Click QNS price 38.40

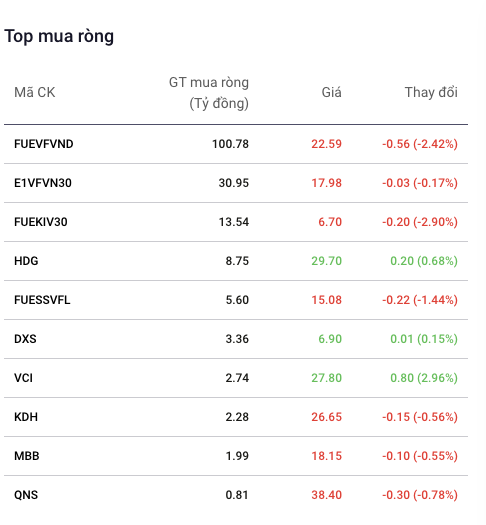(326, 495)
